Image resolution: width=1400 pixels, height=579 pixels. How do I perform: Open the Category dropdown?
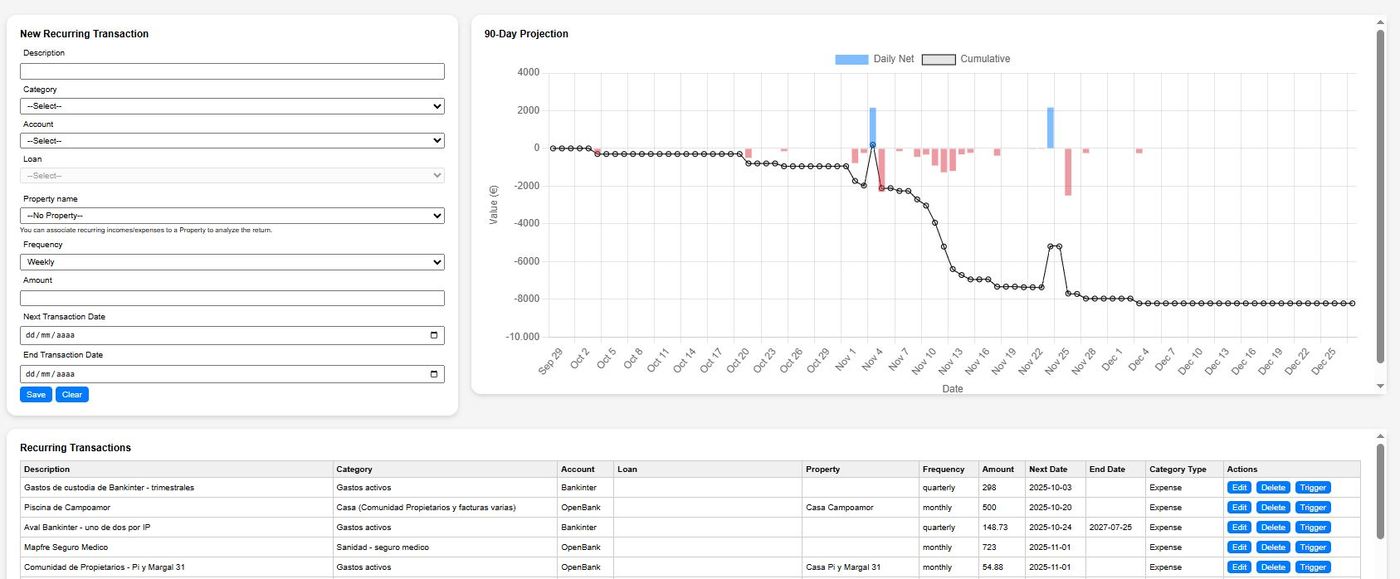point(232,105)
